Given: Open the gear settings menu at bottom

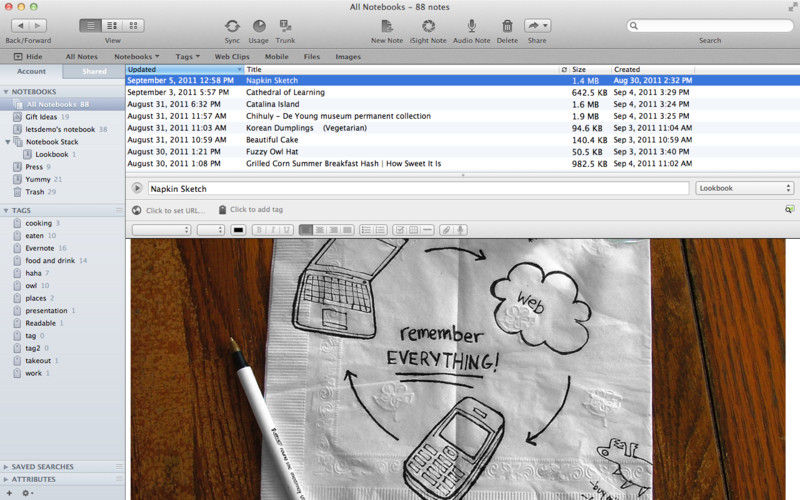Looking at the screenshot, I should [x=27, y=493].
